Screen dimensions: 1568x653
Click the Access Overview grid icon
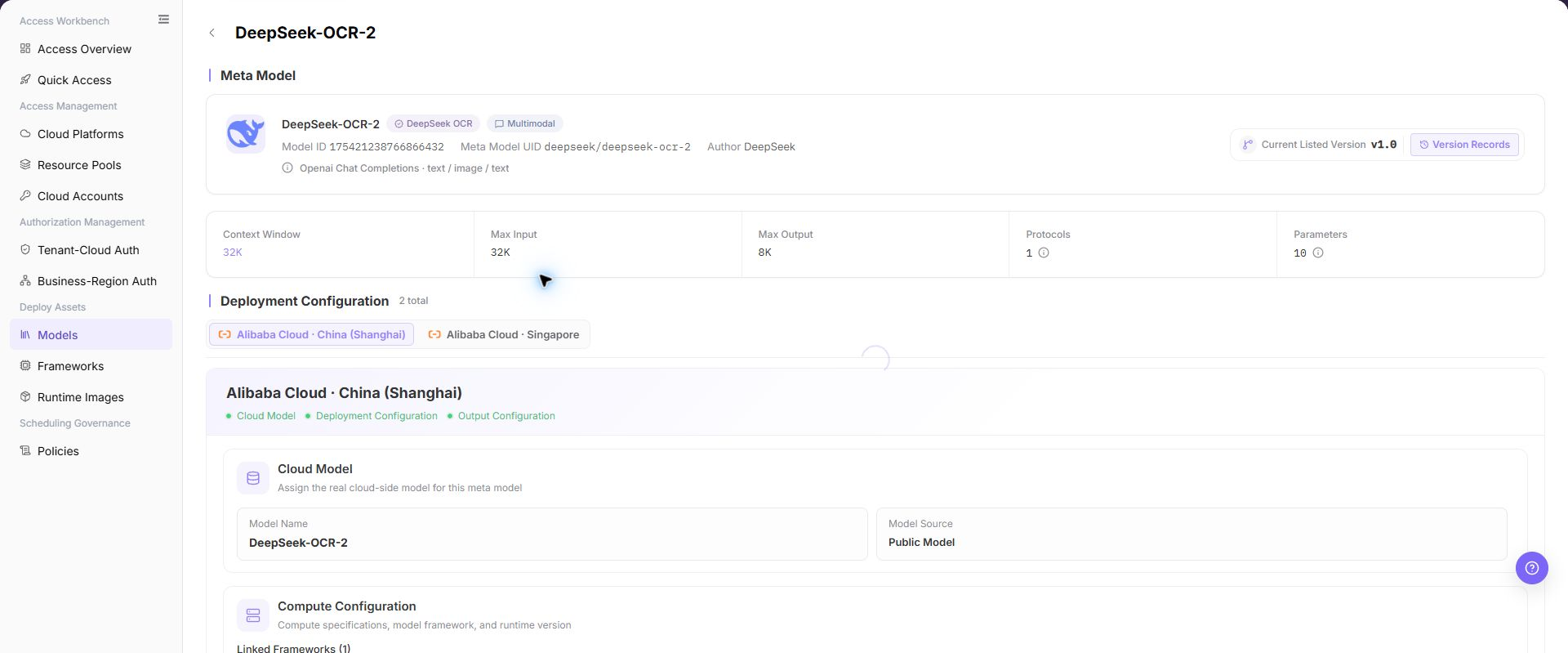tap(25, 48)
